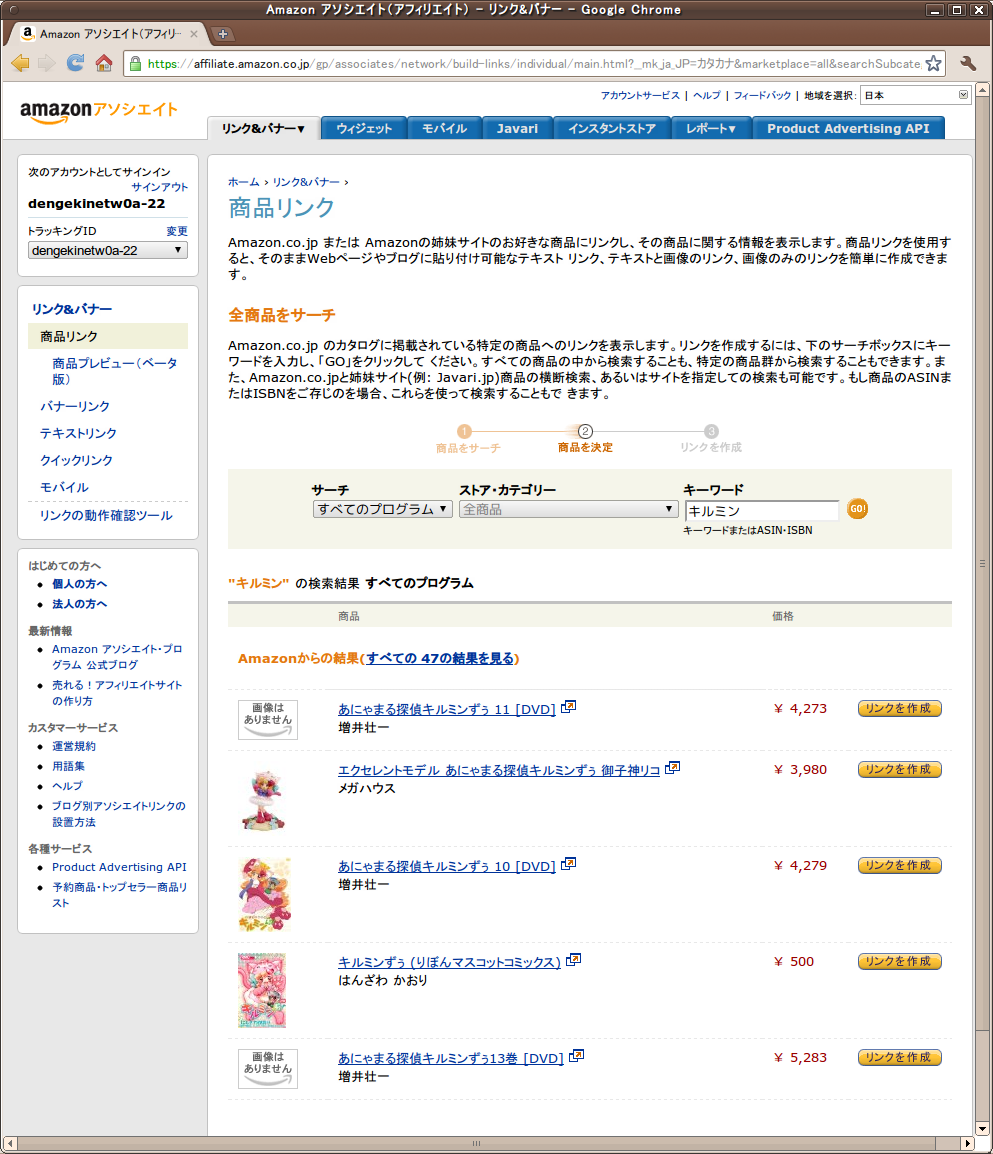Open new-window icon beside キルミンずぅ 11 DVD
The height and width of the screenshot is (1154, 993).
coord(568,708)
